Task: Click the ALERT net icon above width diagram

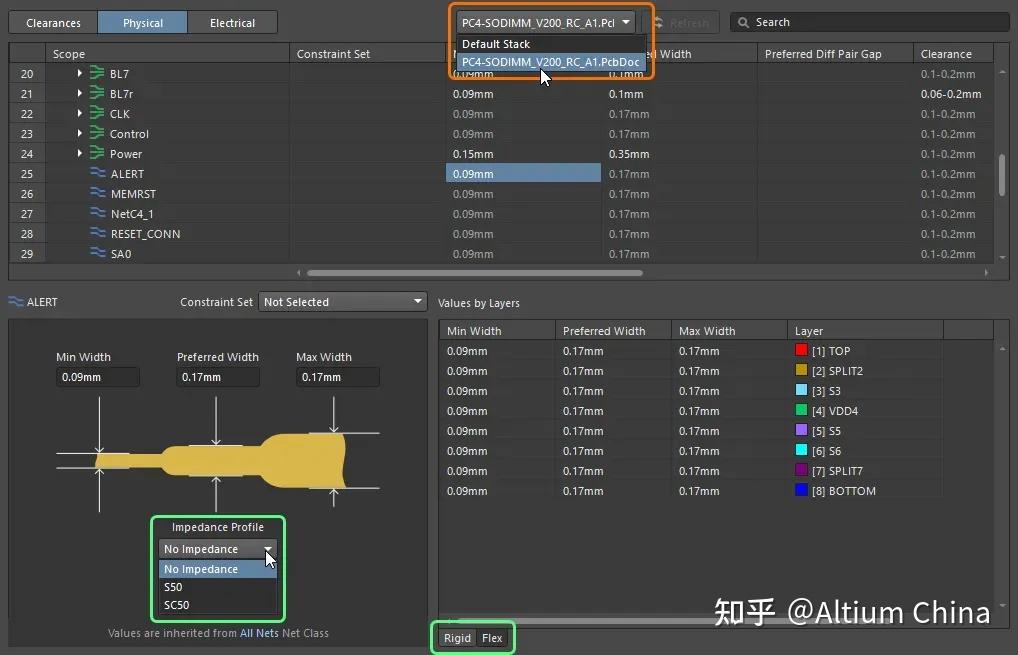Action: pyautogui.click(x=16, y=302)
